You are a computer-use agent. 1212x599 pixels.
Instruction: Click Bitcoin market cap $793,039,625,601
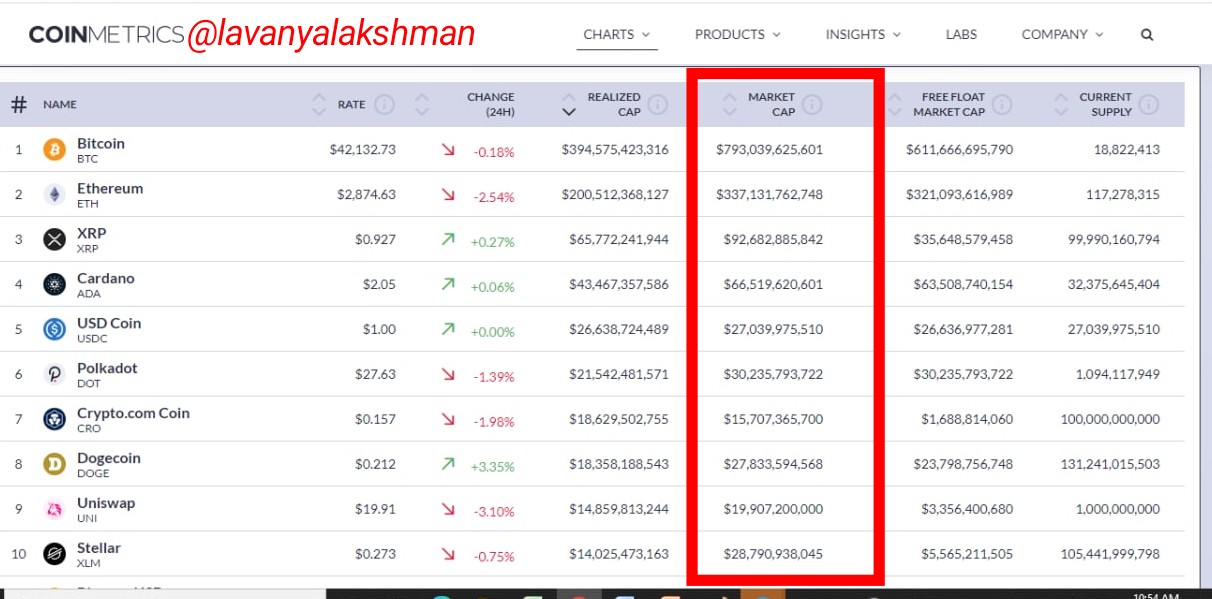pos(770,150)
